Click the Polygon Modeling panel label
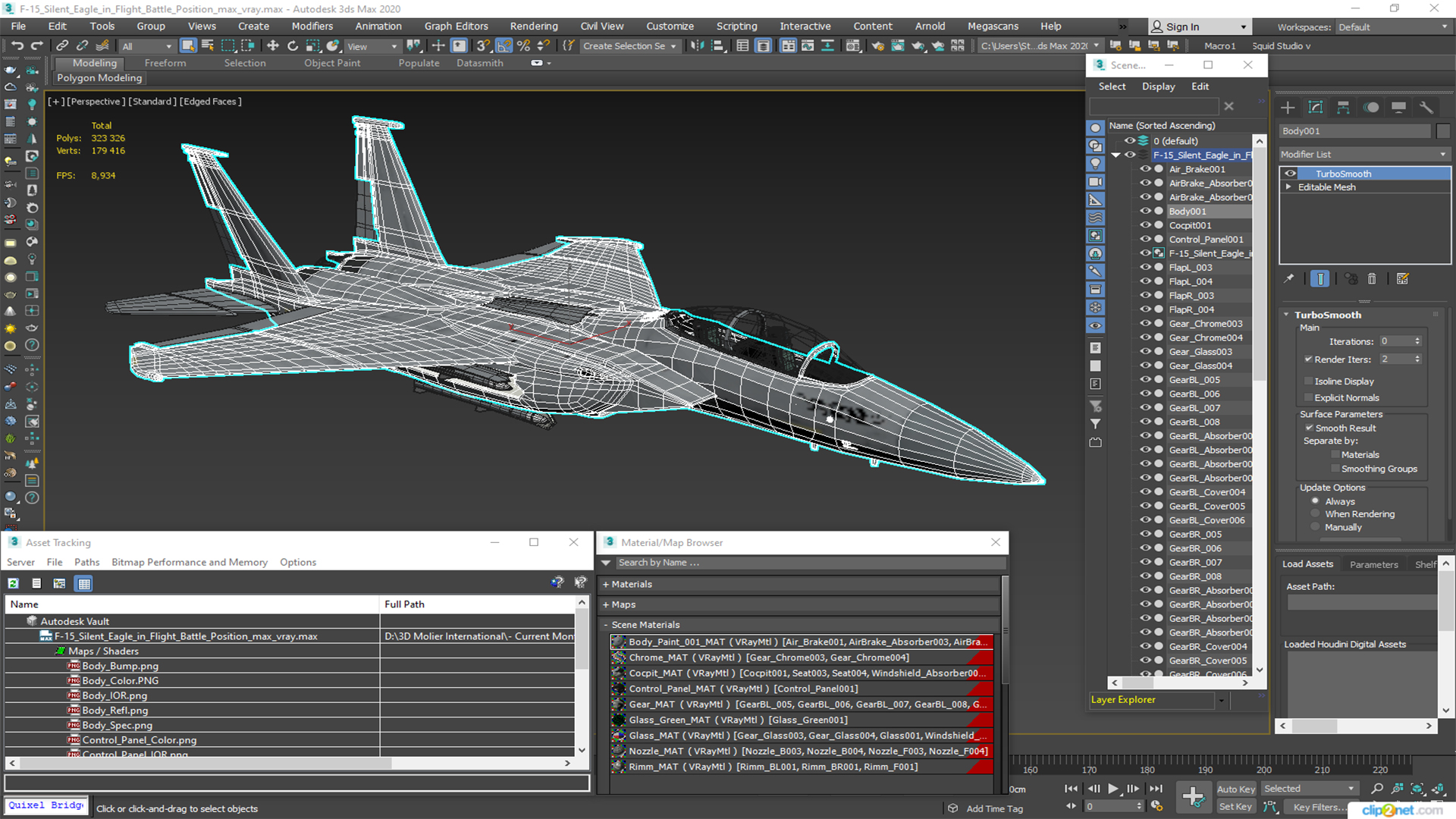1456x819 pixels. point(99,77)
